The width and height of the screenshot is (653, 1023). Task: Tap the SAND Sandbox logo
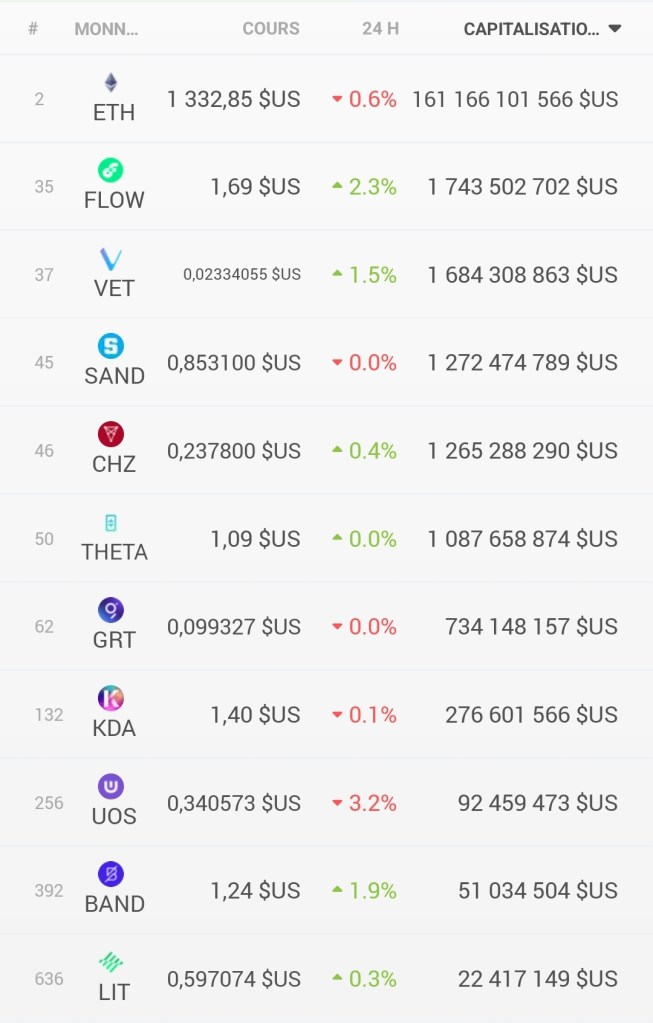(x=111, y=346)
